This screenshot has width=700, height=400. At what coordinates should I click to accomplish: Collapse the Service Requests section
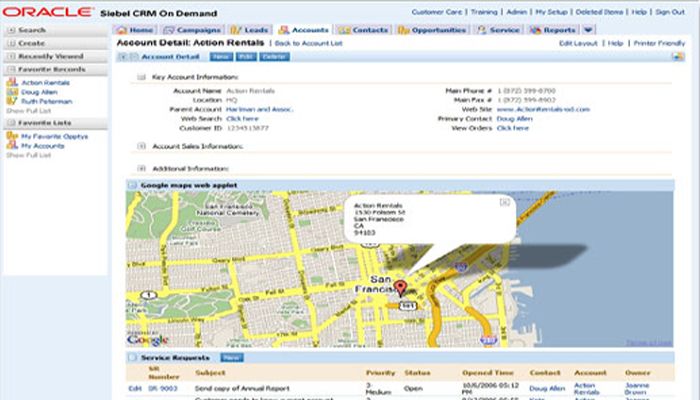click(x=132, y=357)
